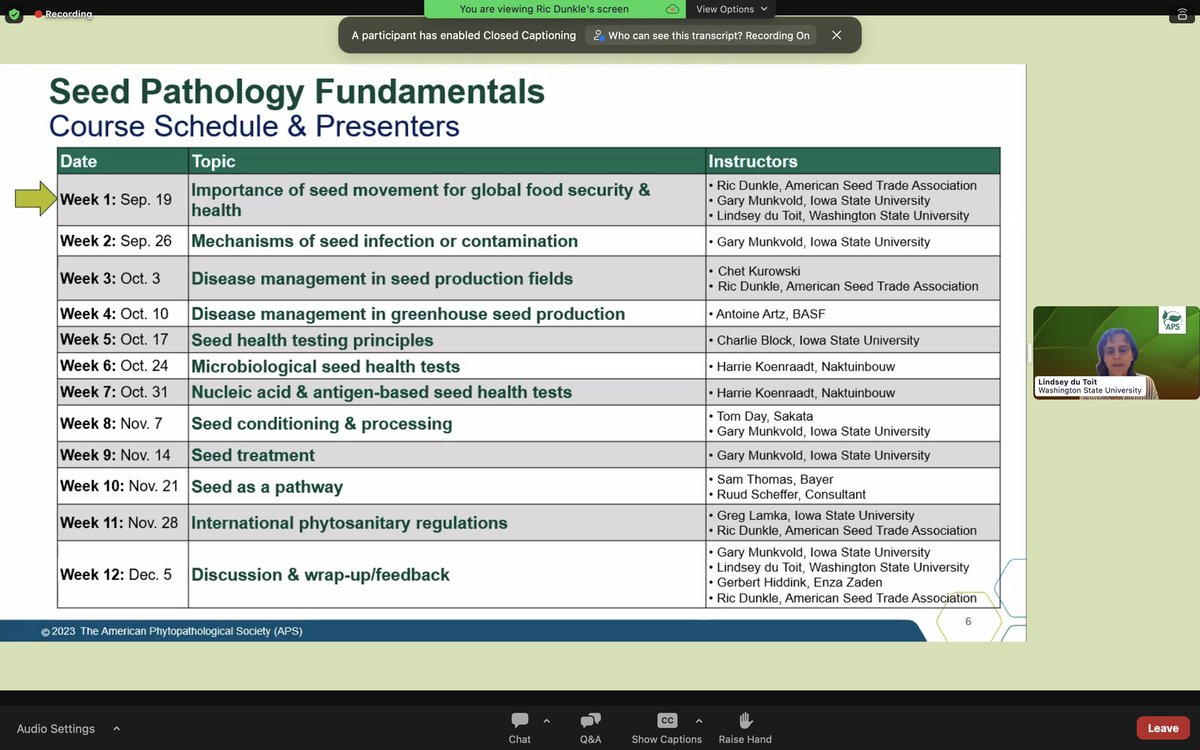Click 'Who can see this transcript?' button
The image size is (1200, 750).
coord(700,35)
